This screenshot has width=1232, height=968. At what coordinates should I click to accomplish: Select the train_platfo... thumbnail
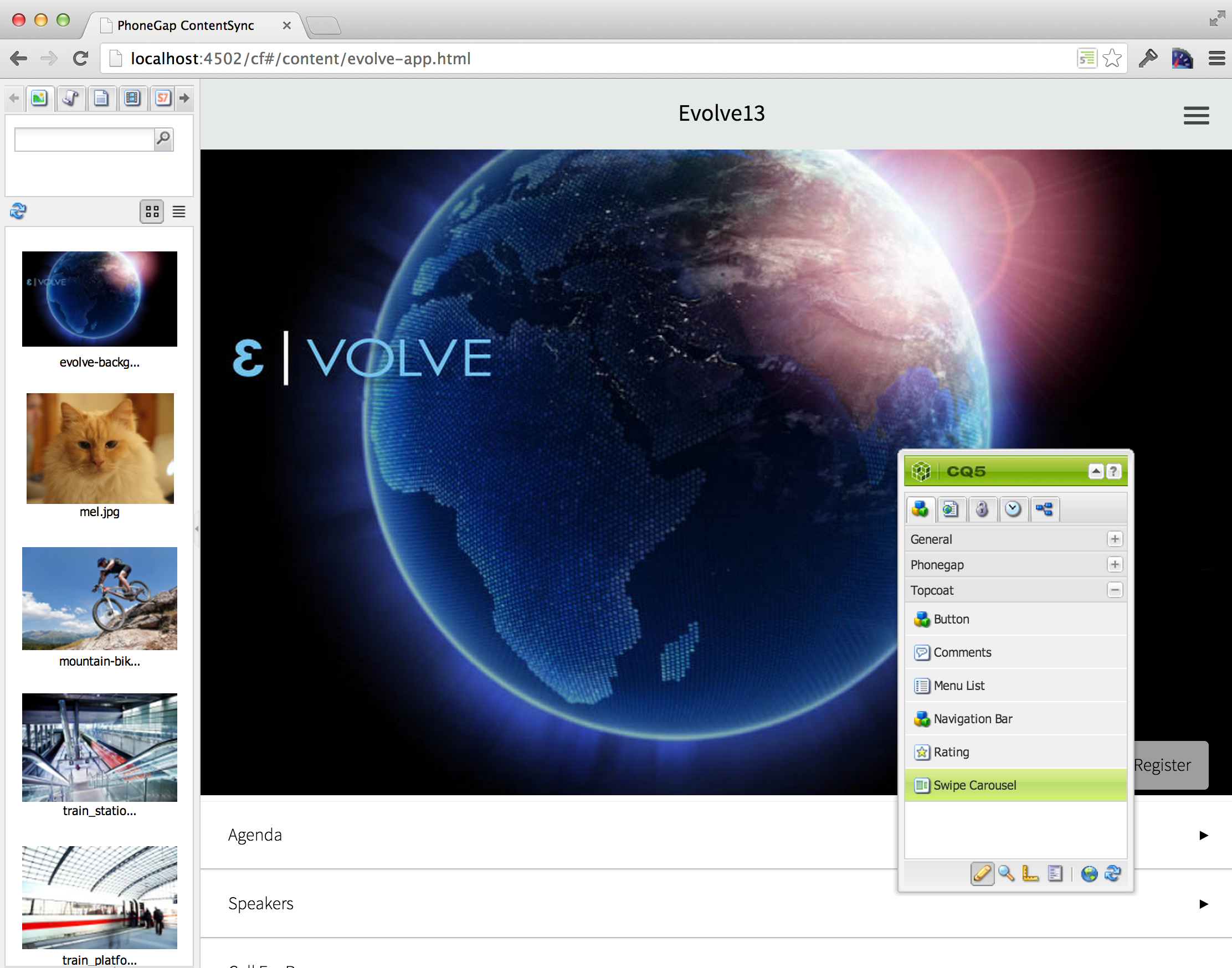(x=99, y=897)
